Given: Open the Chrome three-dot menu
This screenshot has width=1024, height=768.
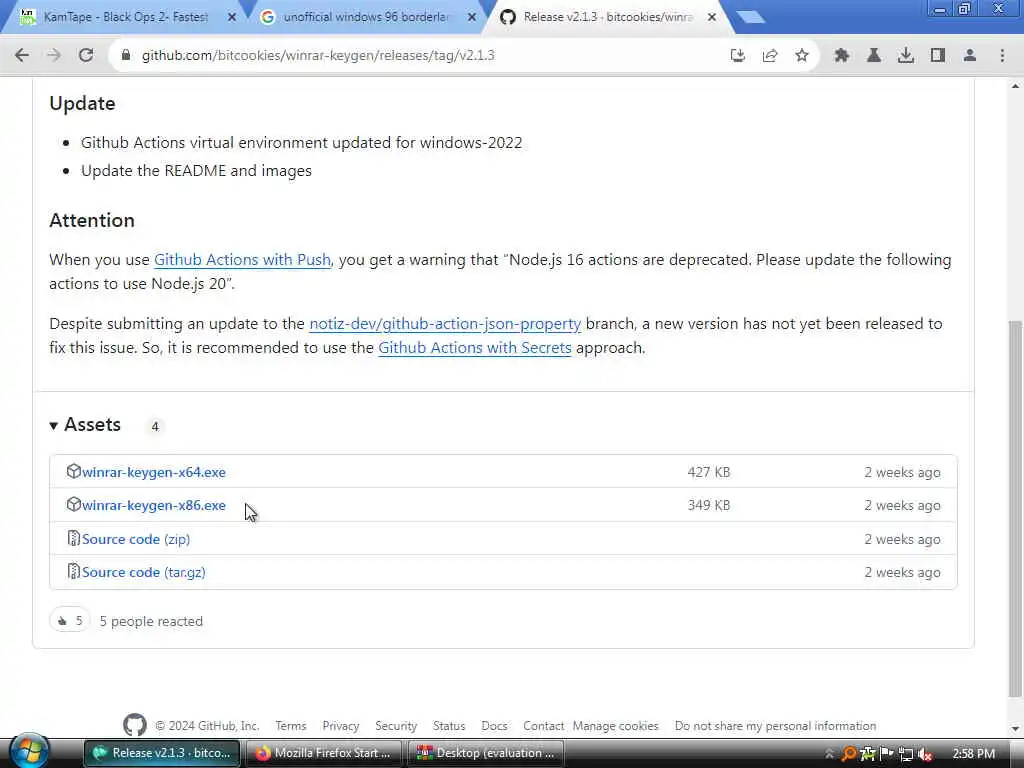Looking at the screenshot, I should (1002, 56).
